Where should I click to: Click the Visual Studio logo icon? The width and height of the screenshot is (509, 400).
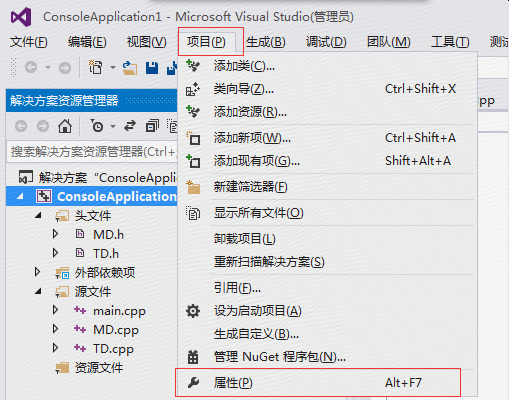21,17
